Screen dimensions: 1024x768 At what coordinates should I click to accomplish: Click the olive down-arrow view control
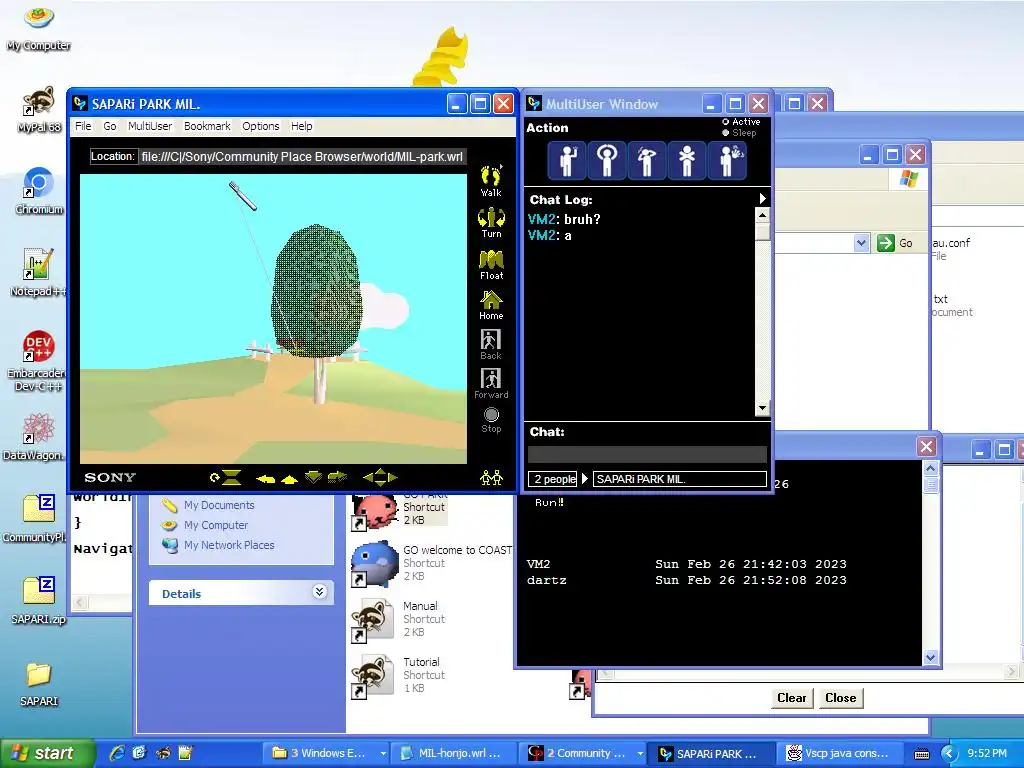tap(313, 477)
